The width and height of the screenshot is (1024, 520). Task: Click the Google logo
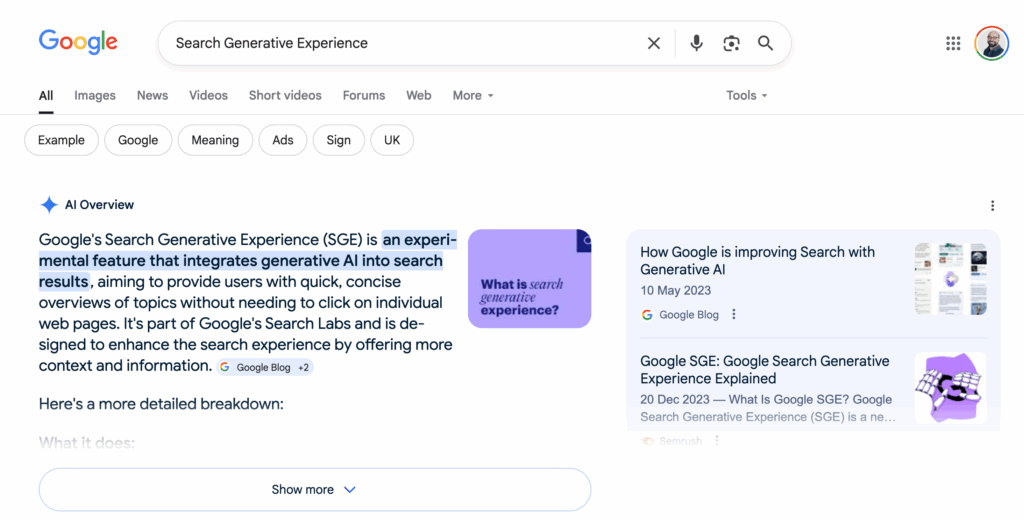tap(78, 42)
